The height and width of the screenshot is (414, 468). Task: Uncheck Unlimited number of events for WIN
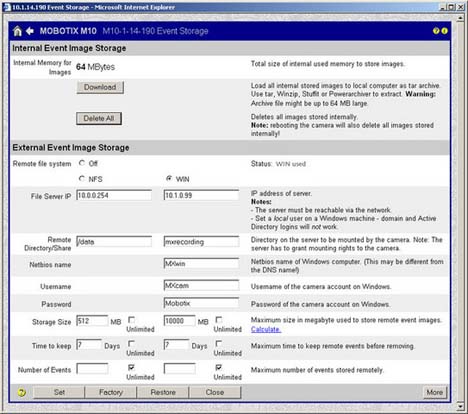click(219, 367)
